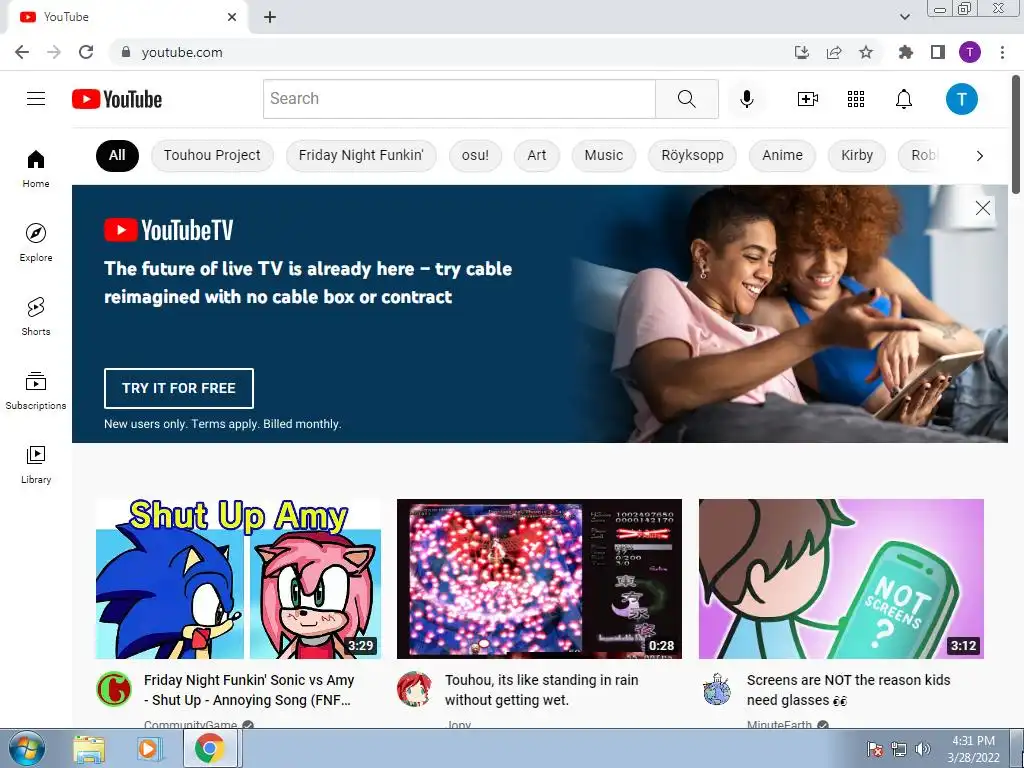Open the hamburger guide menu
The width and height of the screenshot is (1024, 768).
pyautogui.click(x=36, y=99)
